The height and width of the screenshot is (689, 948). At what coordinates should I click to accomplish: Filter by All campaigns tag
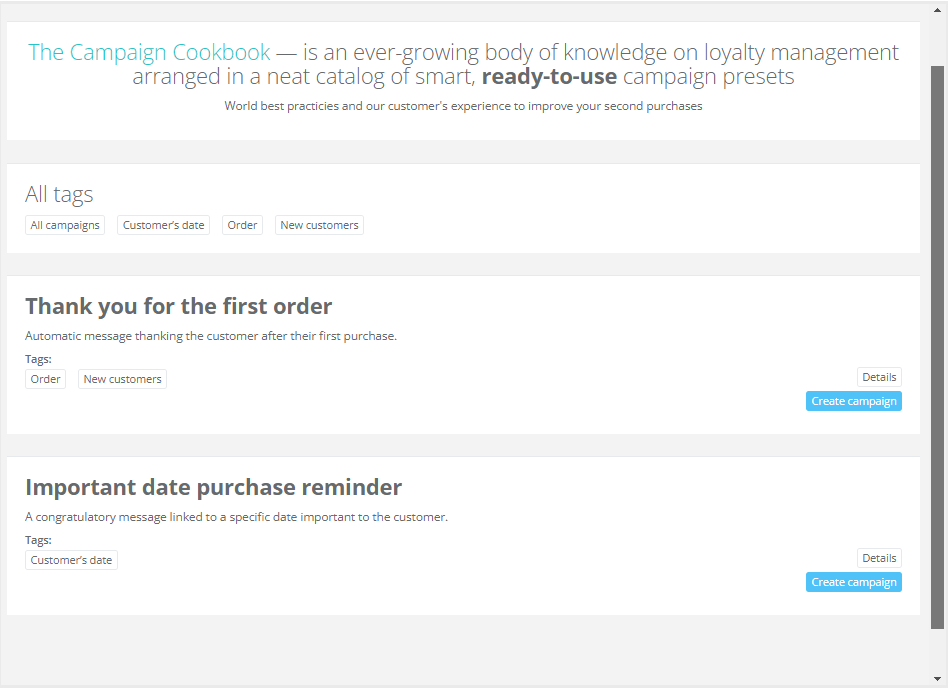point(65,225)
